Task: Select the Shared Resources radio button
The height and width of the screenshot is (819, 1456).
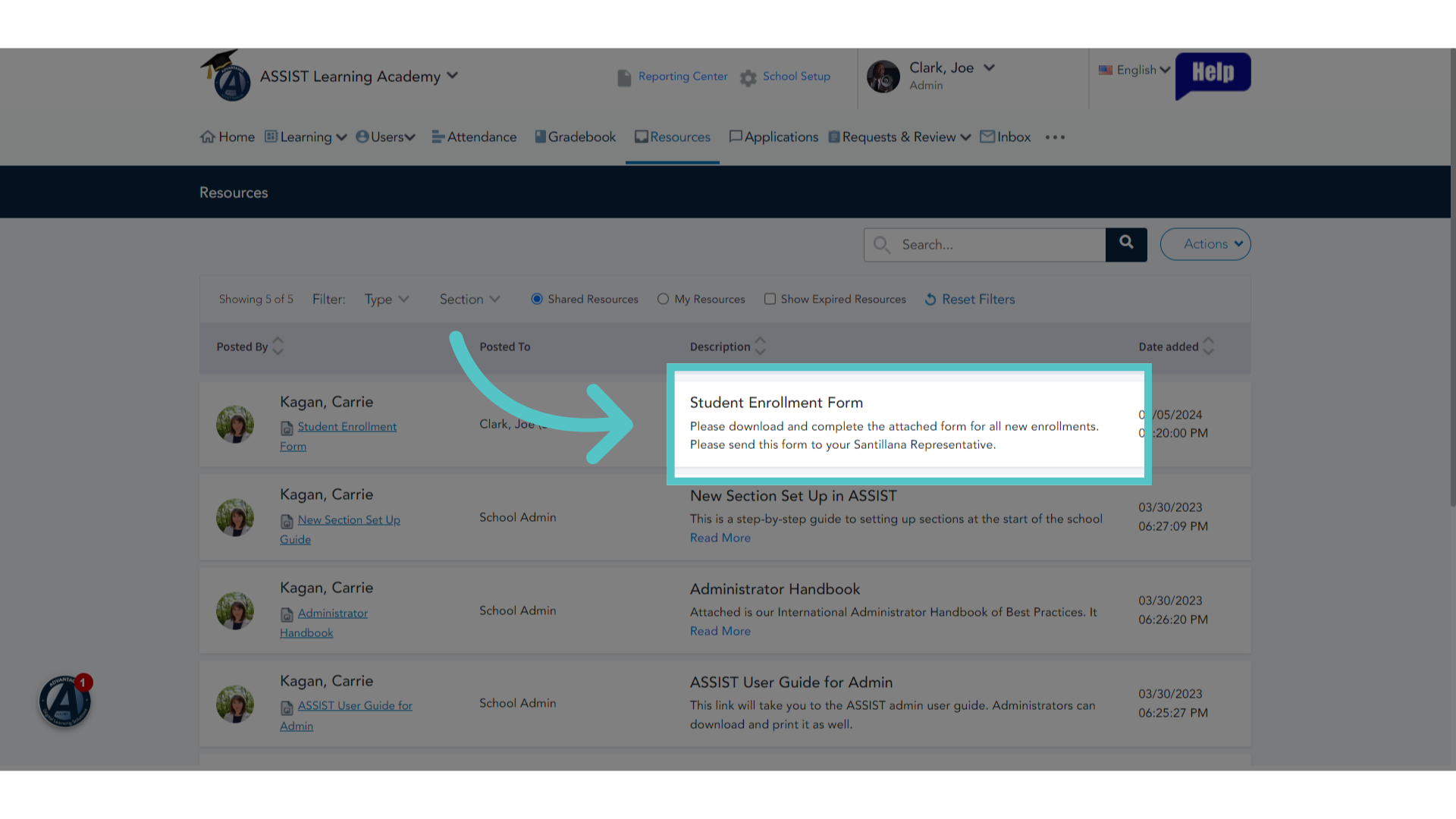Action: point(537,299)
